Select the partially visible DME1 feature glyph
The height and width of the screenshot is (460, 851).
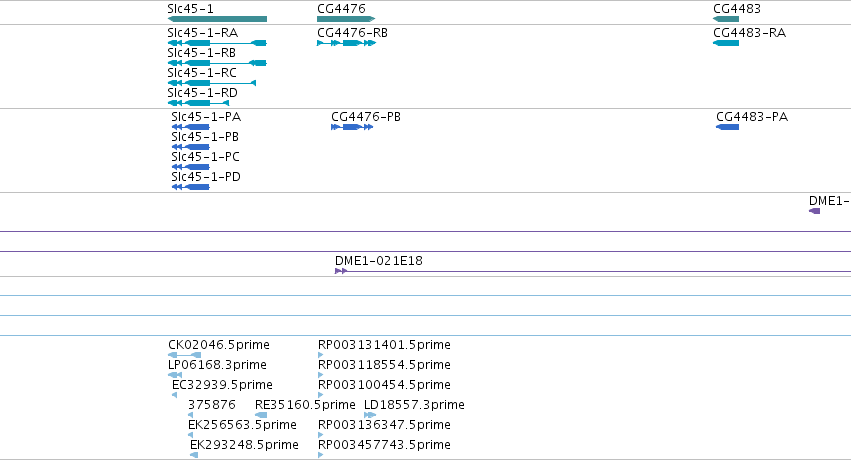[x=815, y=211]
